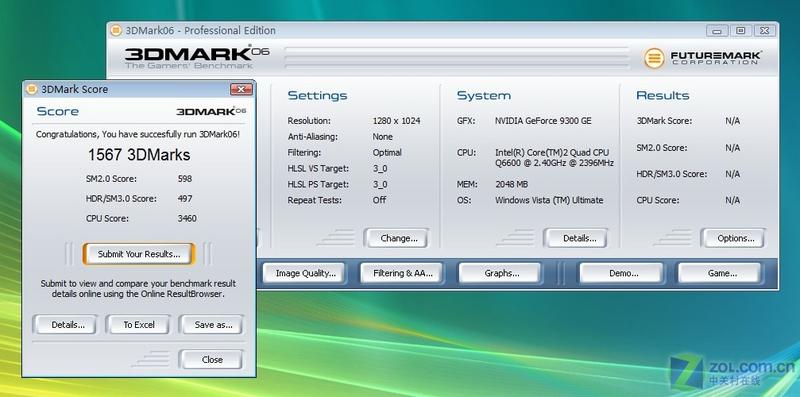Launch Game button
This screenshot has width=800, height=397.
point(719,273)
